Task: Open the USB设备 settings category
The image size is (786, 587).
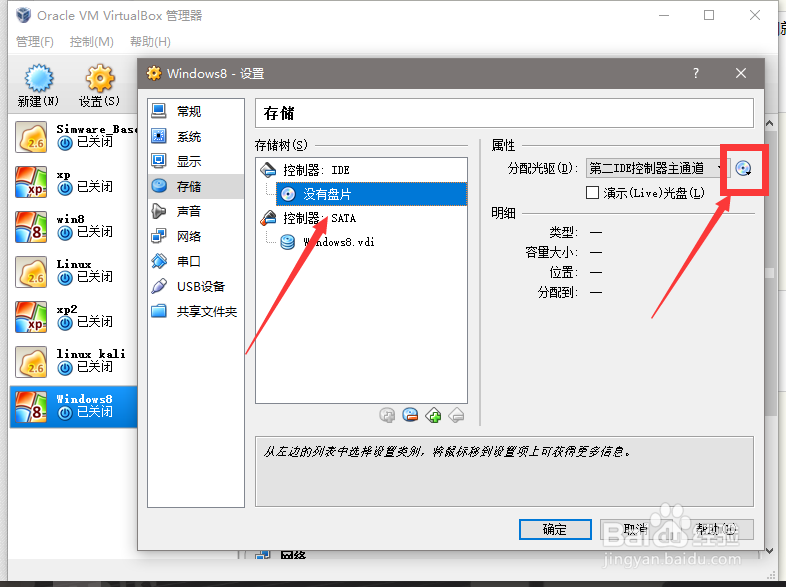Action: coord(195,286)
